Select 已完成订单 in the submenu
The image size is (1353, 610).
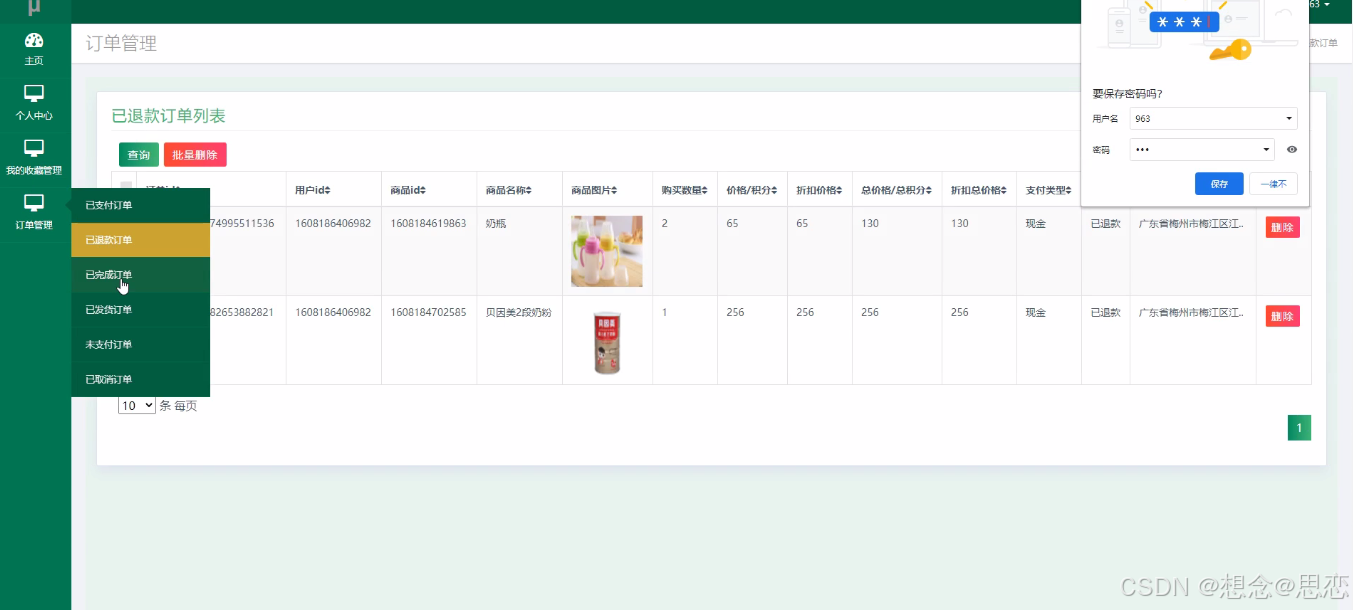pos(140,275)
